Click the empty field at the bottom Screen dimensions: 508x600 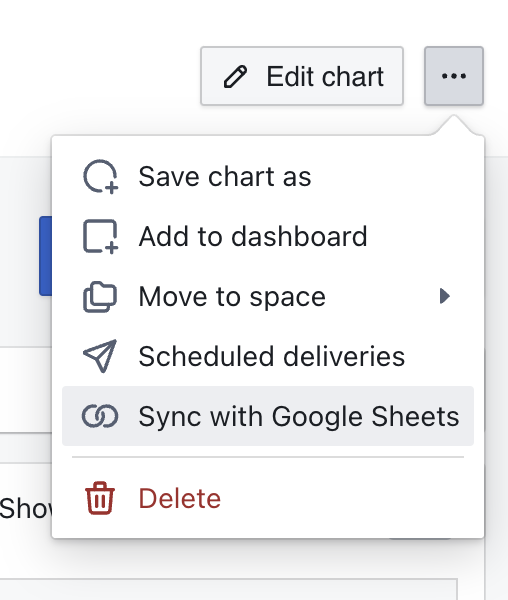click(228, 589)
